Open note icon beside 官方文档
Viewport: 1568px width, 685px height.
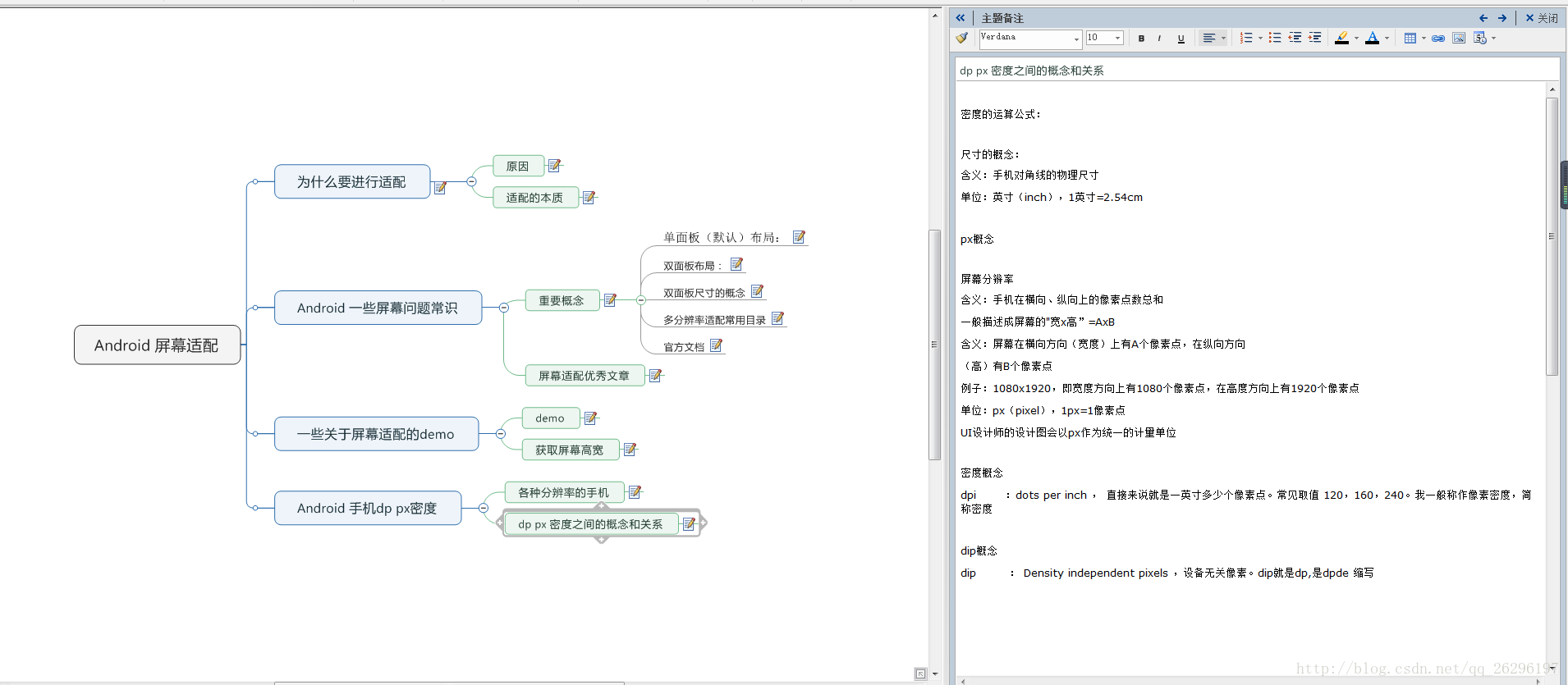coord(716,345)
